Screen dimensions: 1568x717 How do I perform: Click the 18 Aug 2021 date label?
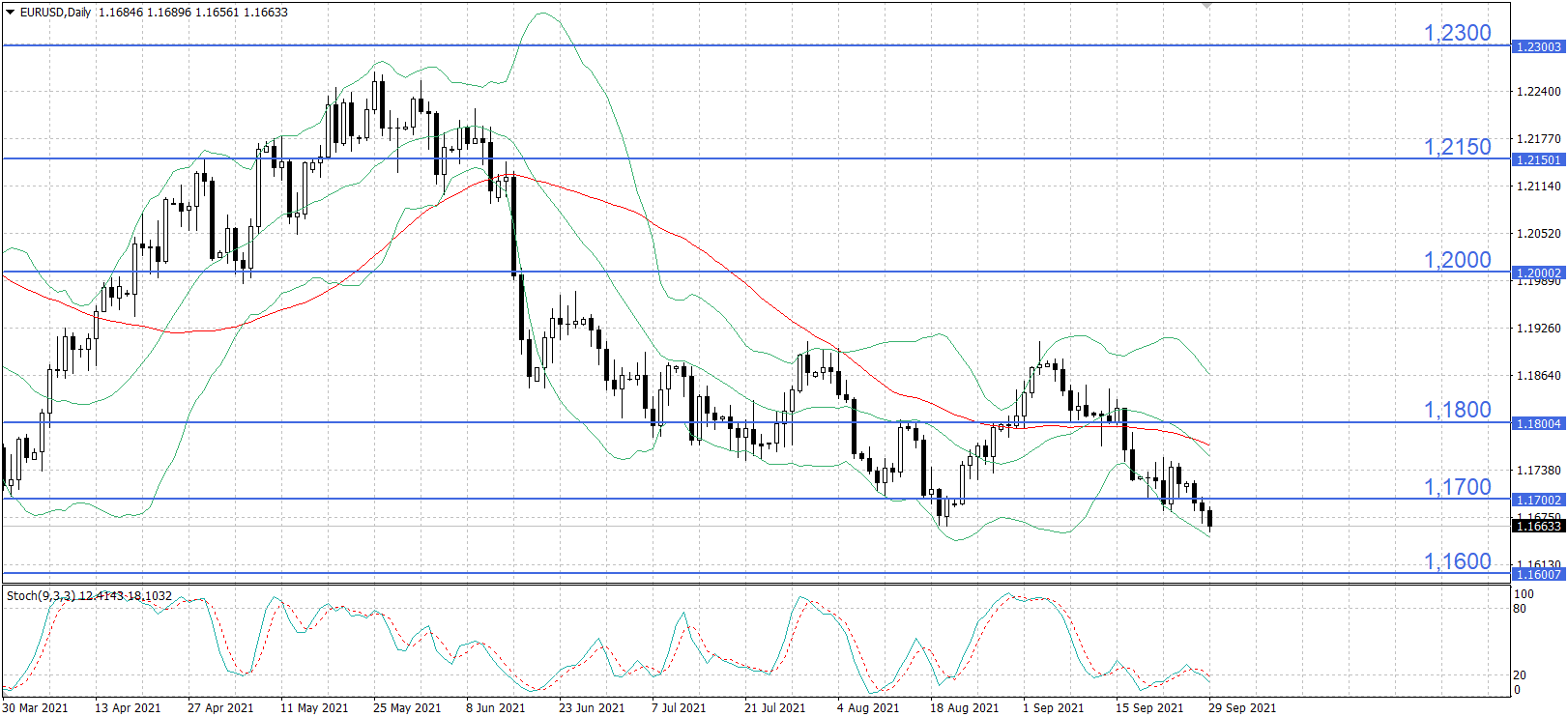point(964,707)
